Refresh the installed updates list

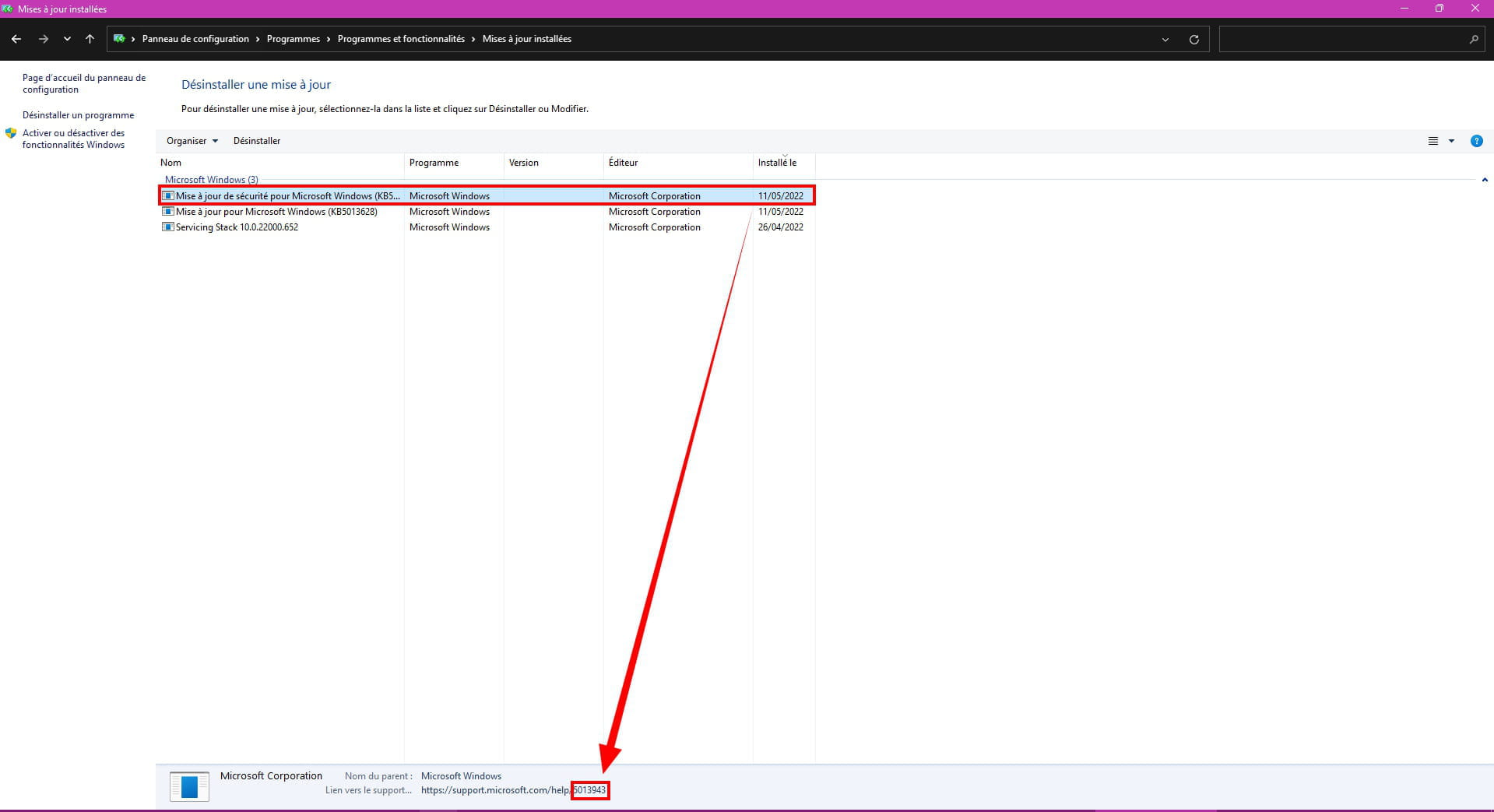click(x=1193, y=40)
